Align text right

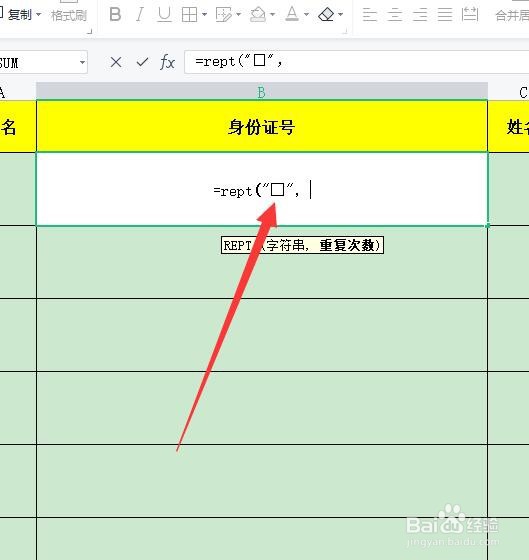(420, 15)
